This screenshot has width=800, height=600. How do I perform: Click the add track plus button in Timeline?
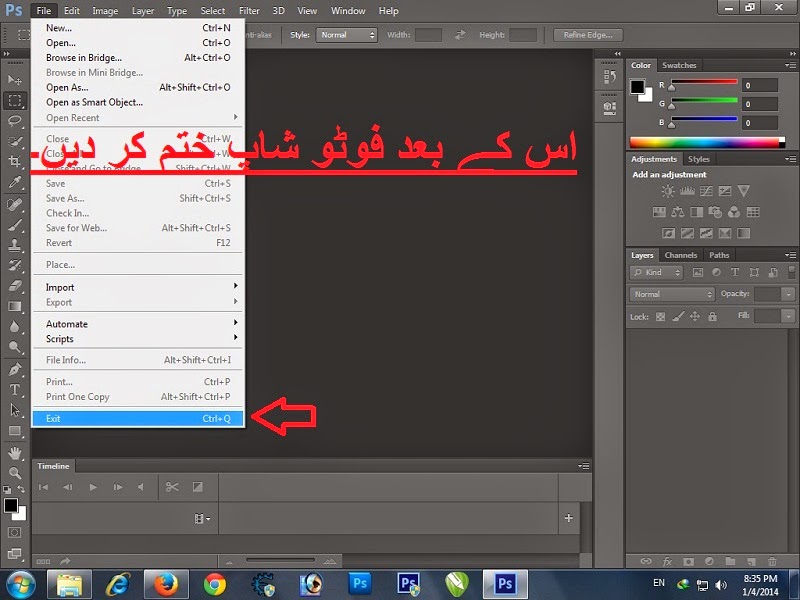(568, 518)
